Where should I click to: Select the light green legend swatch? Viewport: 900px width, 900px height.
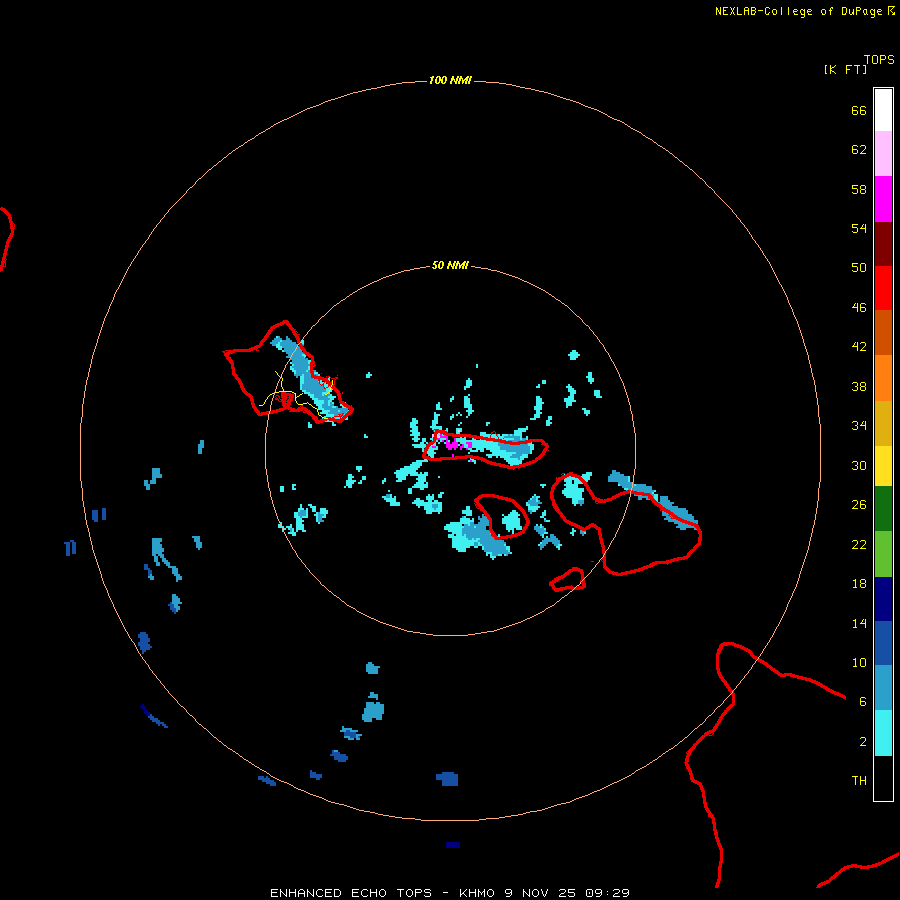coord(883,554)
